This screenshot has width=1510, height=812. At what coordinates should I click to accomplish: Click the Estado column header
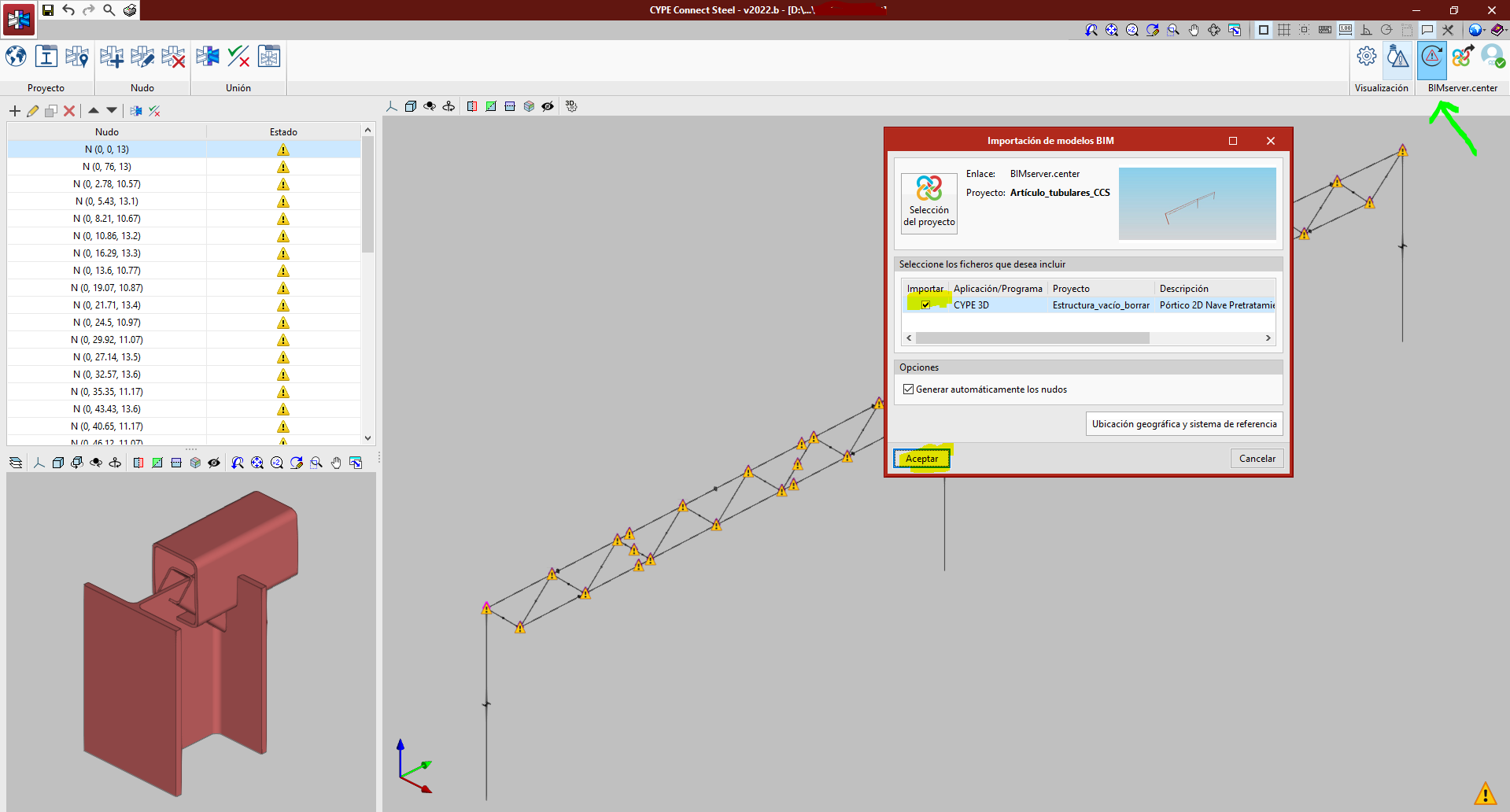pos(283,131)
